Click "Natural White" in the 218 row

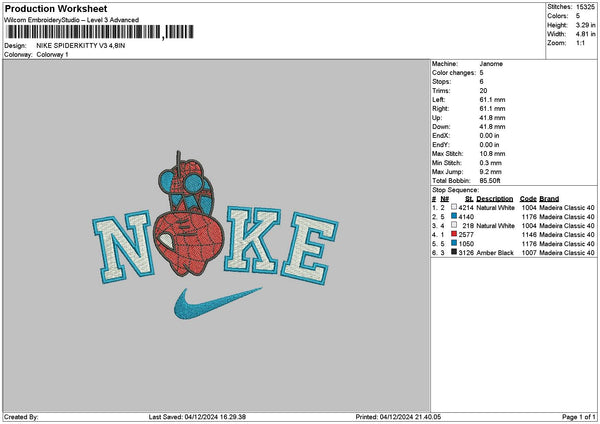tap(496, 226)
